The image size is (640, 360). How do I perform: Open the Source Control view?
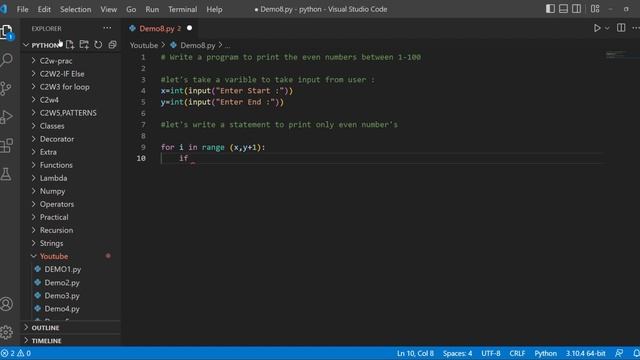pos(7,88)
